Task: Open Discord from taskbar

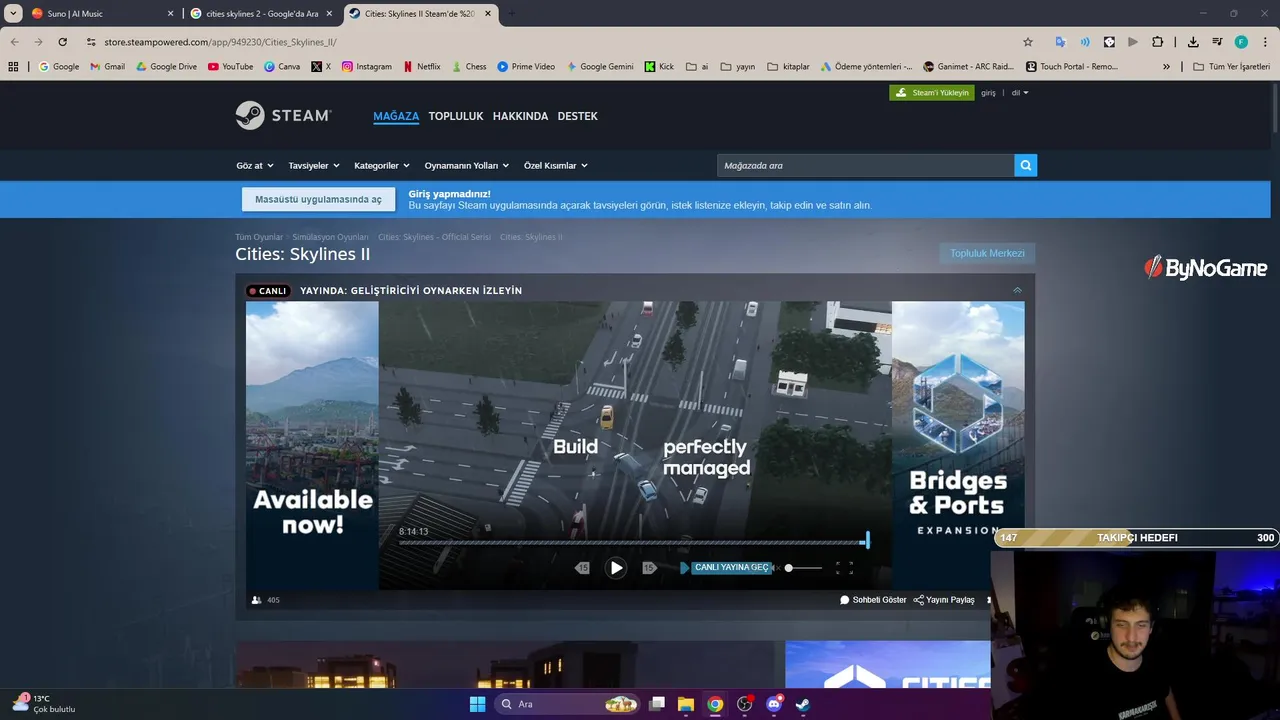Action: click(x=773, y=704)
